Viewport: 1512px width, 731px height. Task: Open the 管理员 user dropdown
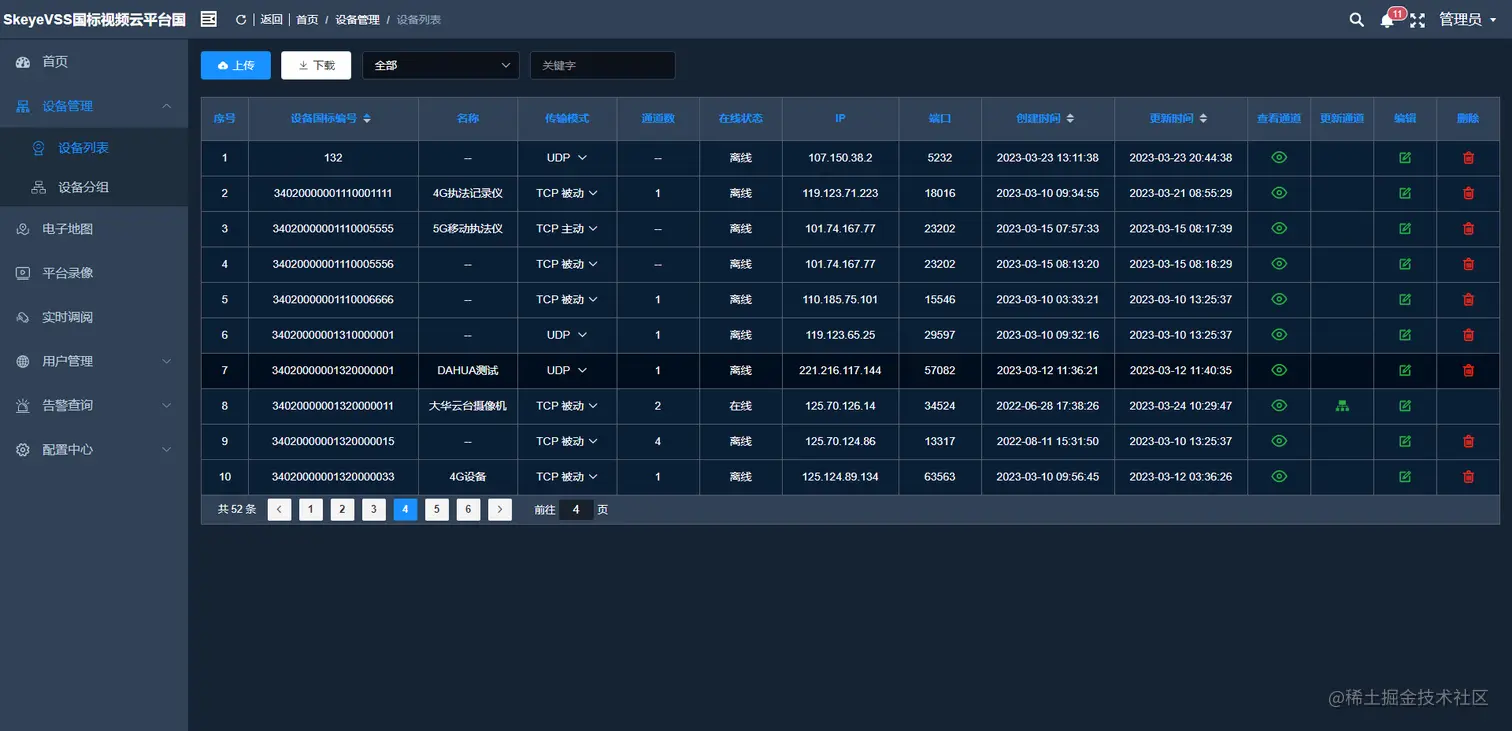(1468, 20)
